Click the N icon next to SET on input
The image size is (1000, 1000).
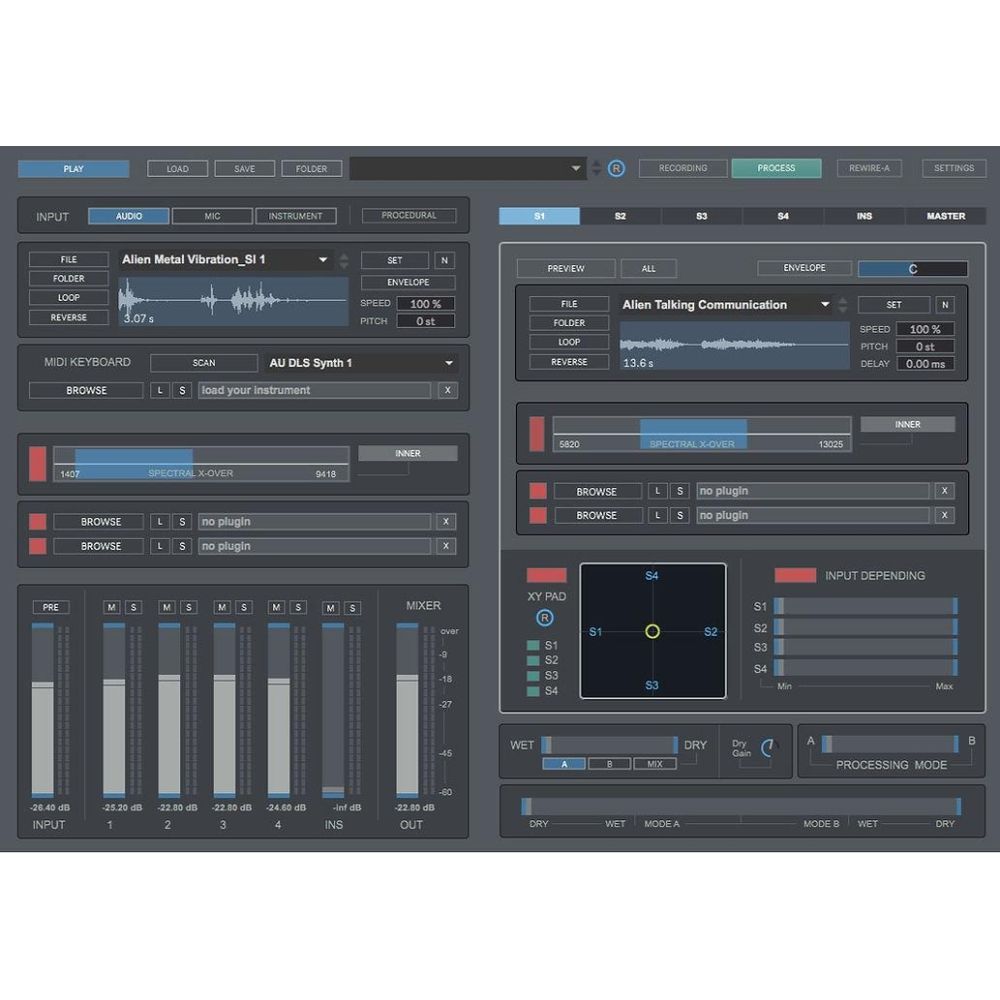coord(444,259)
